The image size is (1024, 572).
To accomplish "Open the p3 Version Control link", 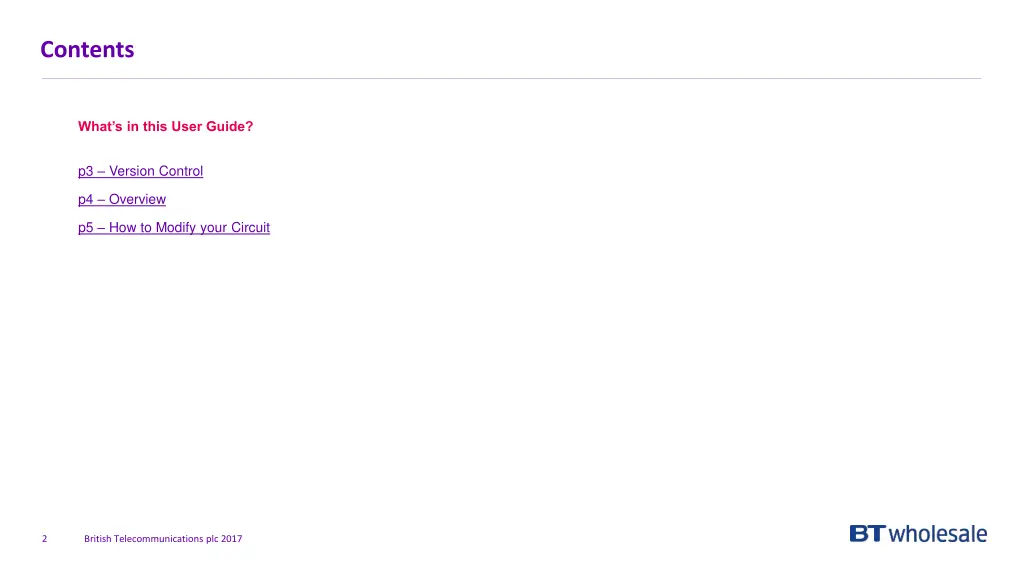I will pyautogui.click(x=140, y=171).
